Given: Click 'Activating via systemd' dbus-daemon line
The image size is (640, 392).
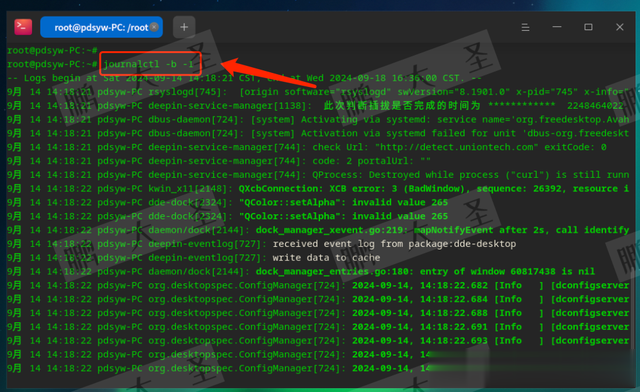Looking at the screenshot, I should [318, 120].
